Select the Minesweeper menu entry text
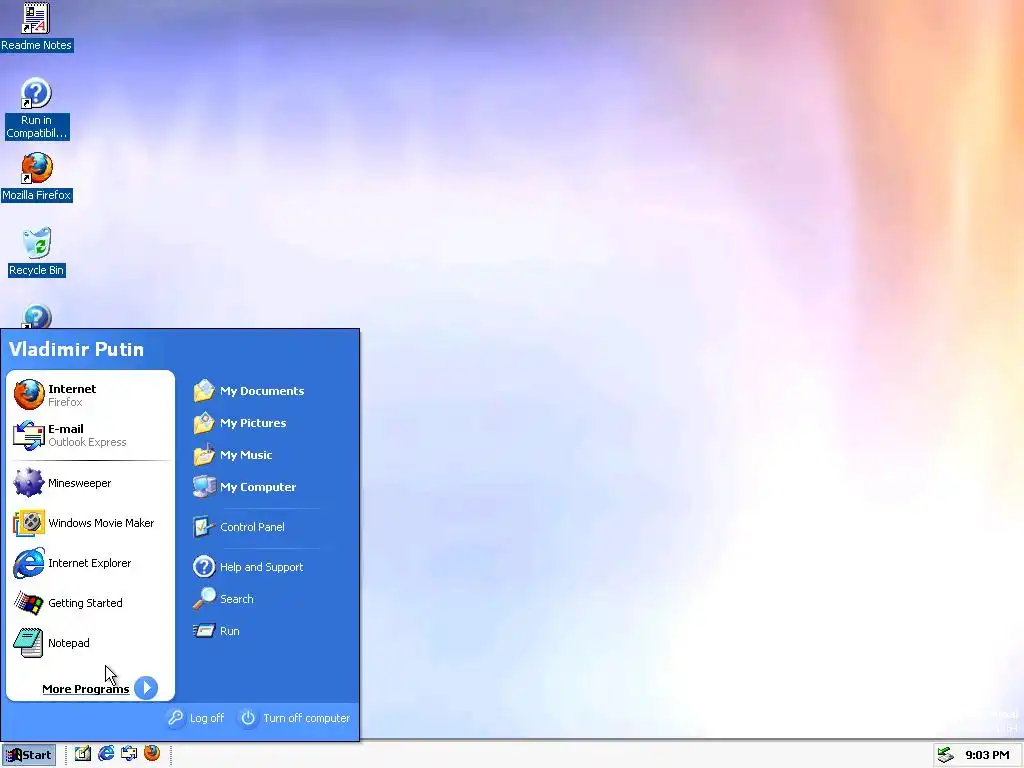This screenshot has height=768, width=1024. 80,483
